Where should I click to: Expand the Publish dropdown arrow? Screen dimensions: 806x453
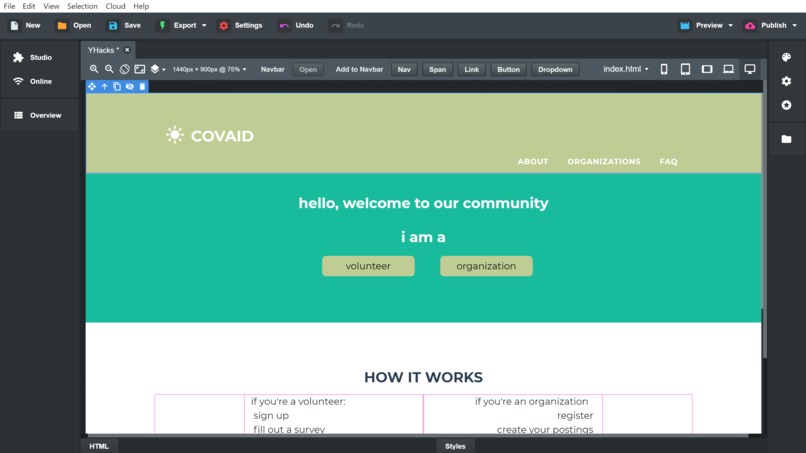(795, 25)
